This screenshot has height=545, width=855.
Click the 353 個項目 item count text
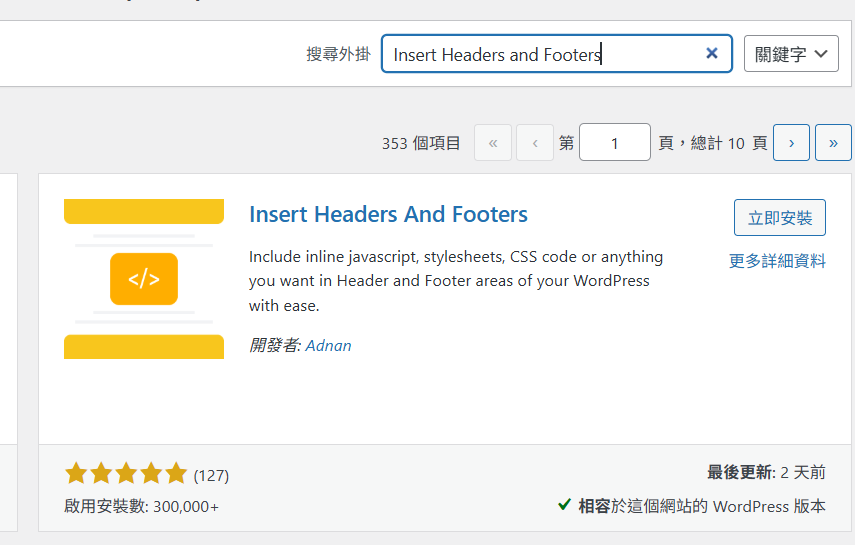tap(421, 143)
